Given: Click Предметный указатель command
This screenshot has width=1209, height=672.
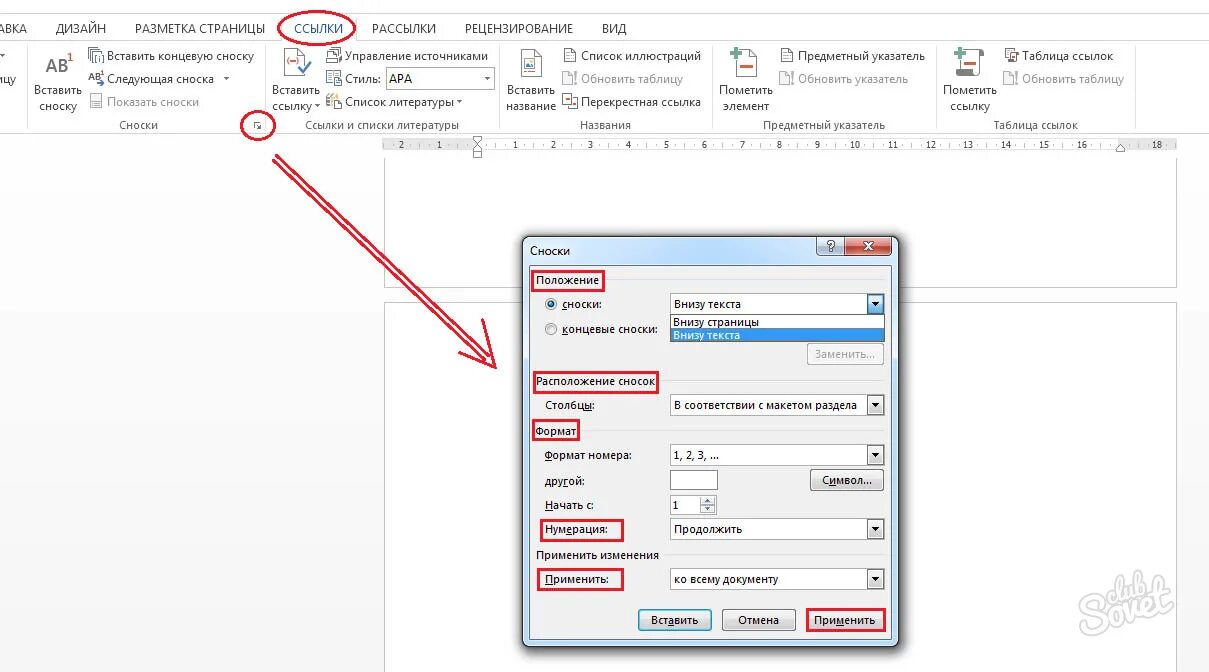Looking at the screenshot, I should tap(851, 56).
